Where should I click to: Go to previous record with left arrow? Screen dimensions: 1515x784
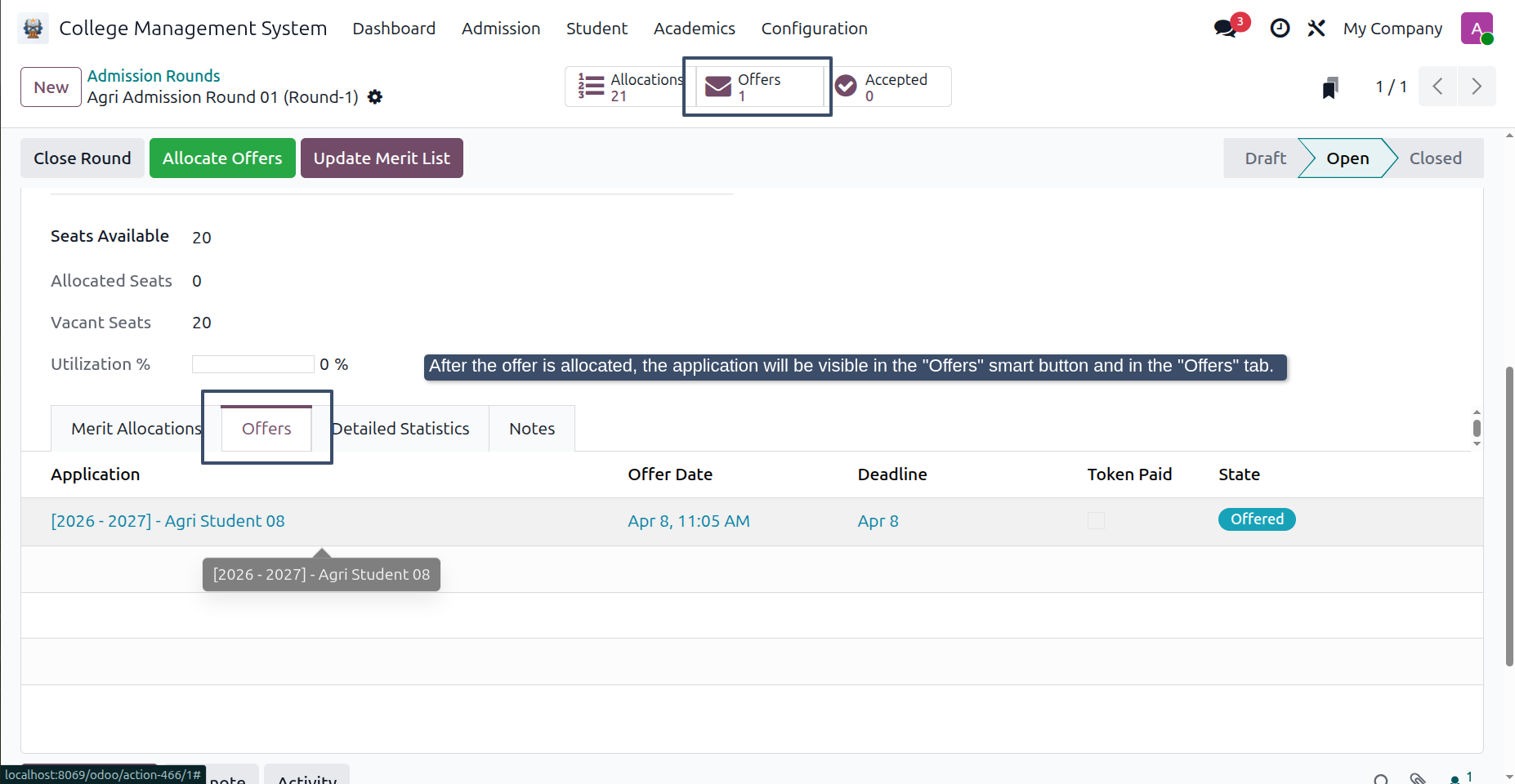(1437, 87)
